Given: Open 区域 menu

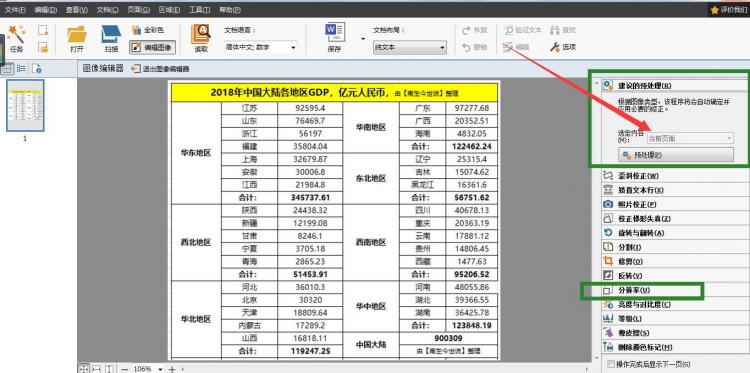Looking at the screenshot, I should click(169, 10).
